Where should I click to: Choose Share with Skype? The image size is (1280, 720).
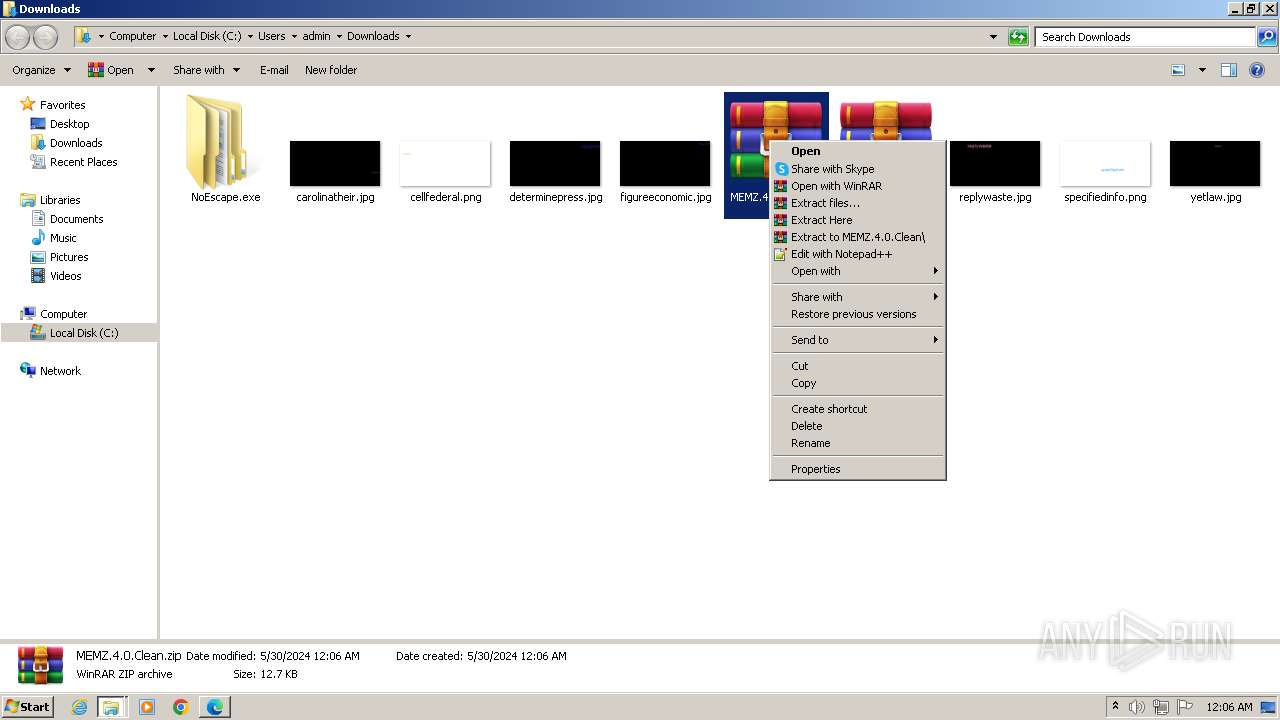tap(857, 169)
